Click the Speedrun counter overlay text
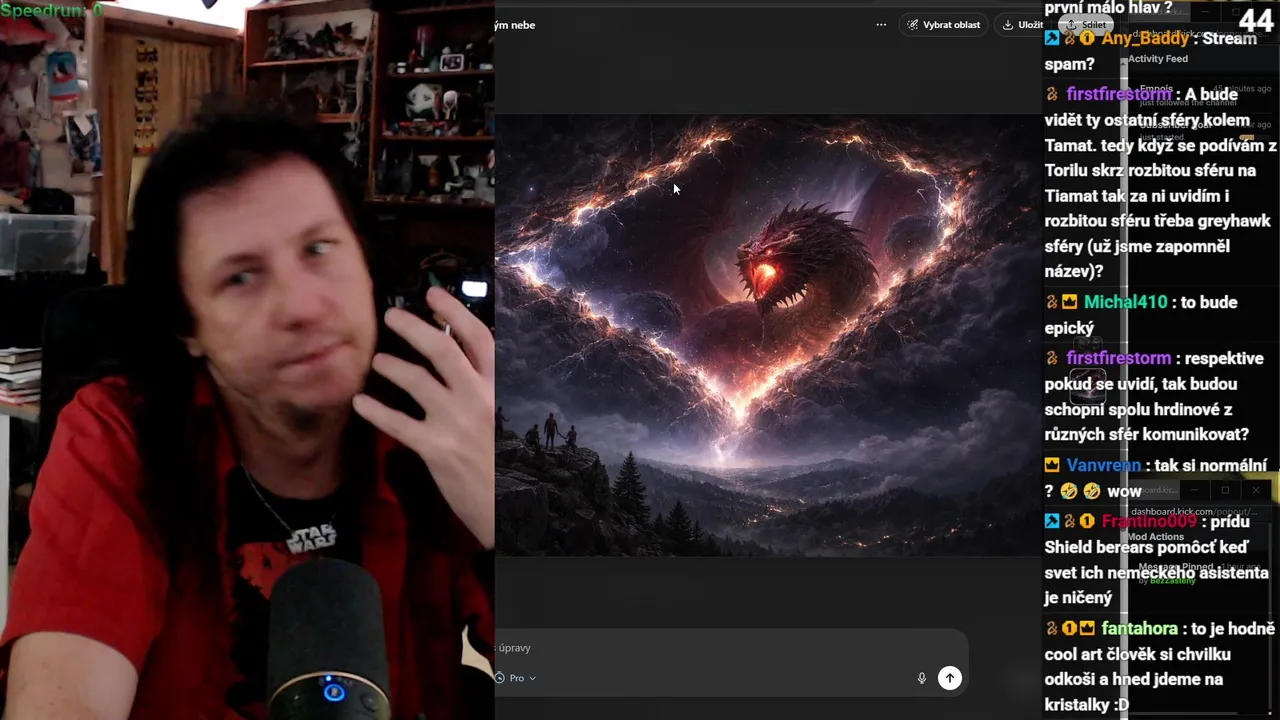 click(x=51, y=9)
